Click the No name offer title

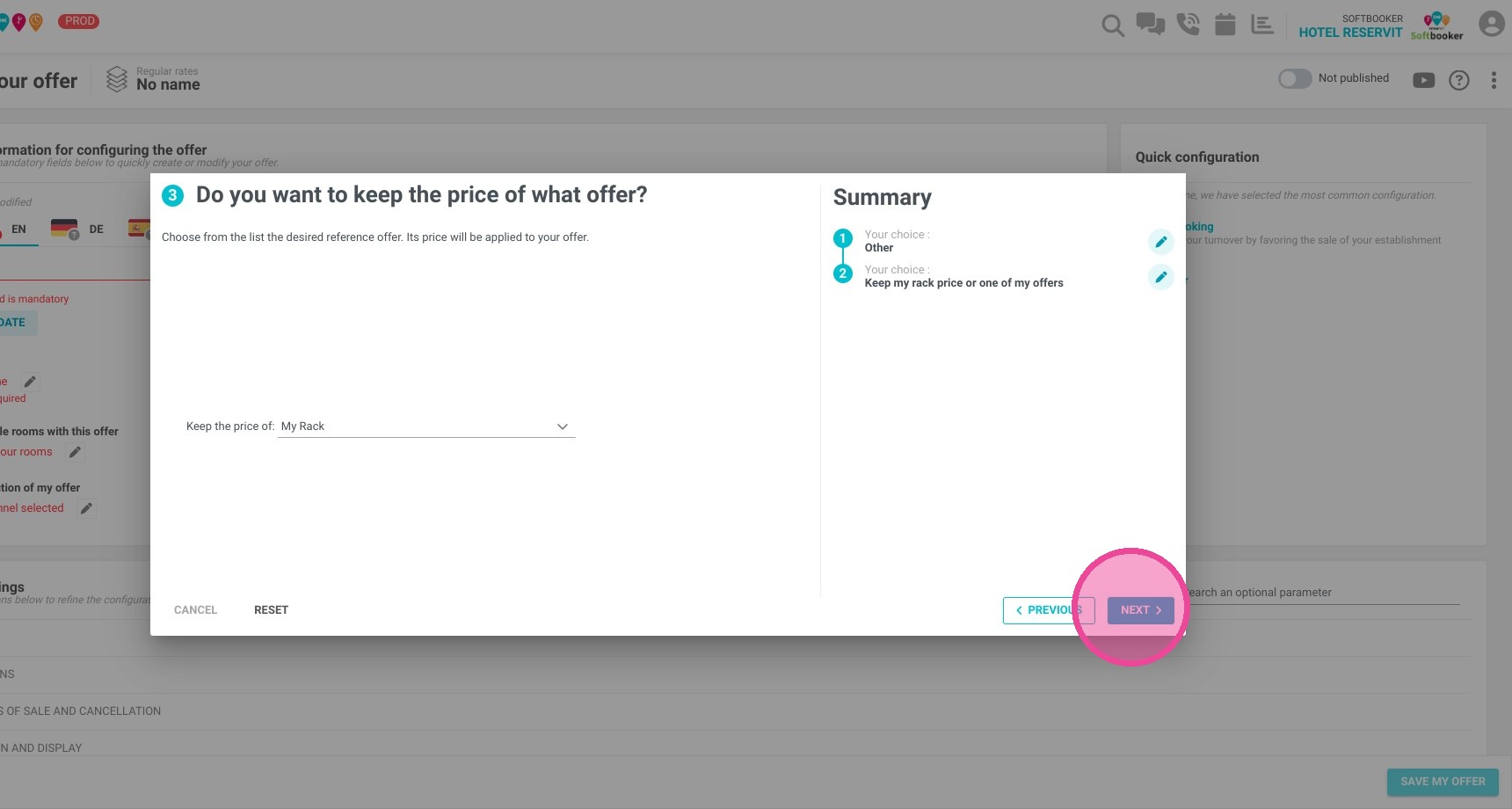[168, 84]
